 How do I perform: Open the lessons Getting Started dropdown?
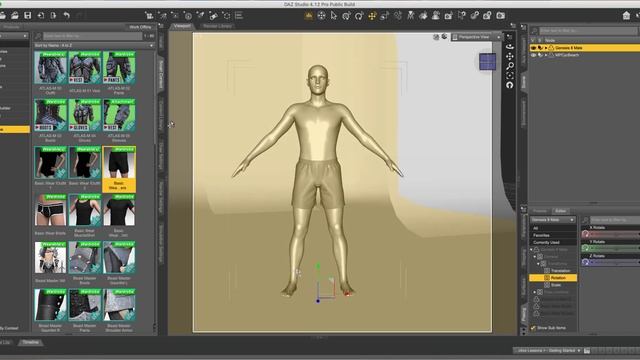pyautogui.click(x=547, y=351)
